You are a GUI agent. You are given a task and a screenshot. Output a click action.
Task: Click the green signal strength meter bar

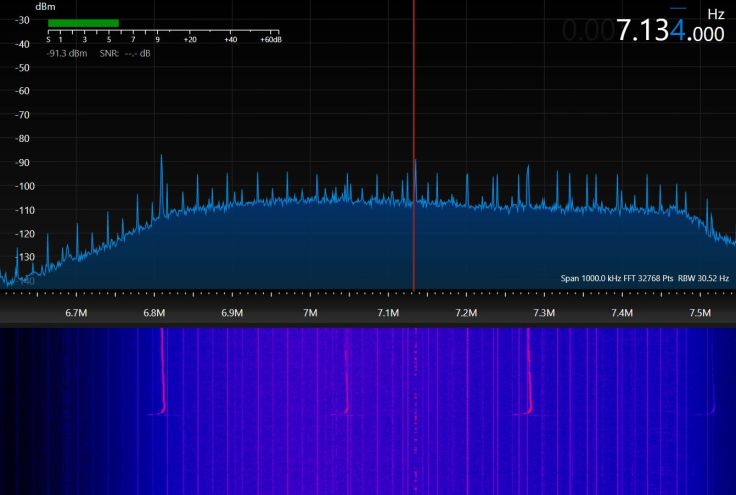point(83,22)
